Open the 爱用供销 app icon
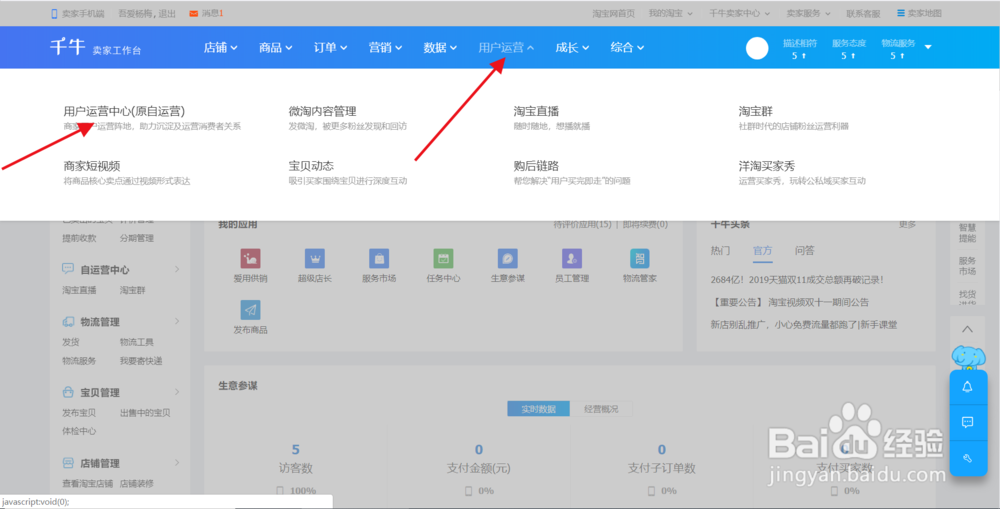 250,258
